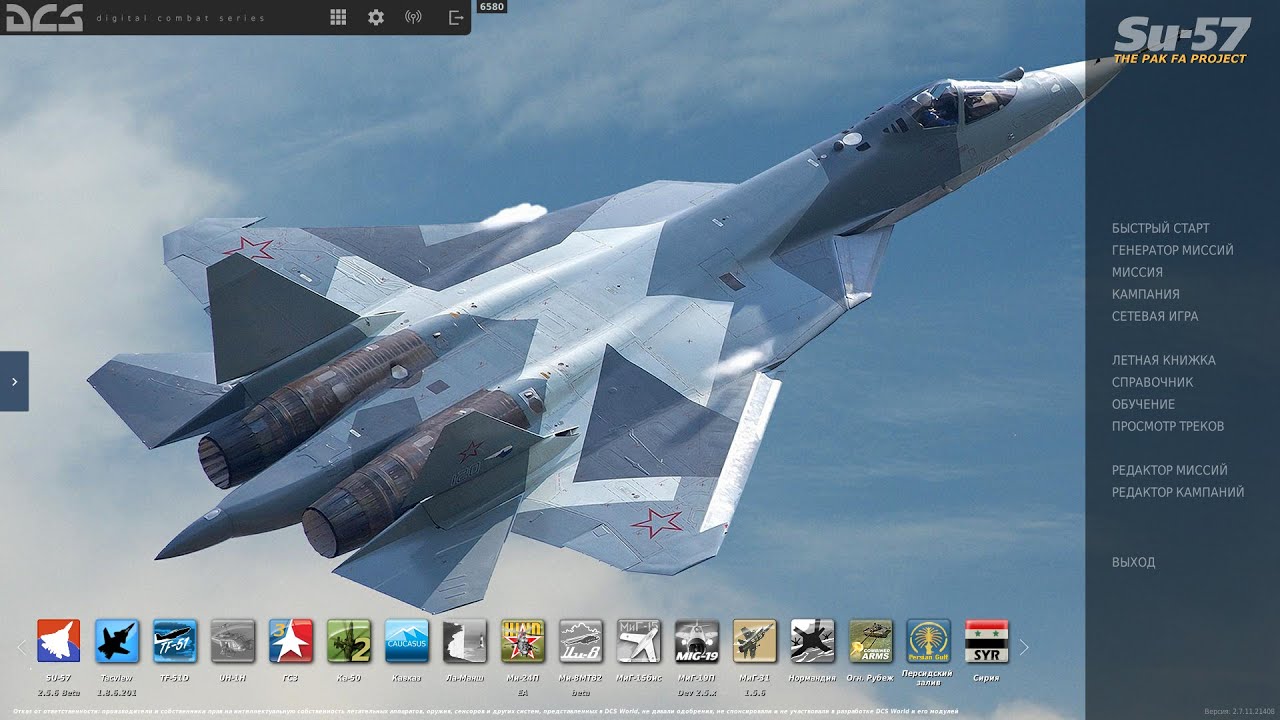Open the Persian Gulf map icon
The width and height of the screenshot is (1280, 720).
pyautogui.click(x=928, y=641)
